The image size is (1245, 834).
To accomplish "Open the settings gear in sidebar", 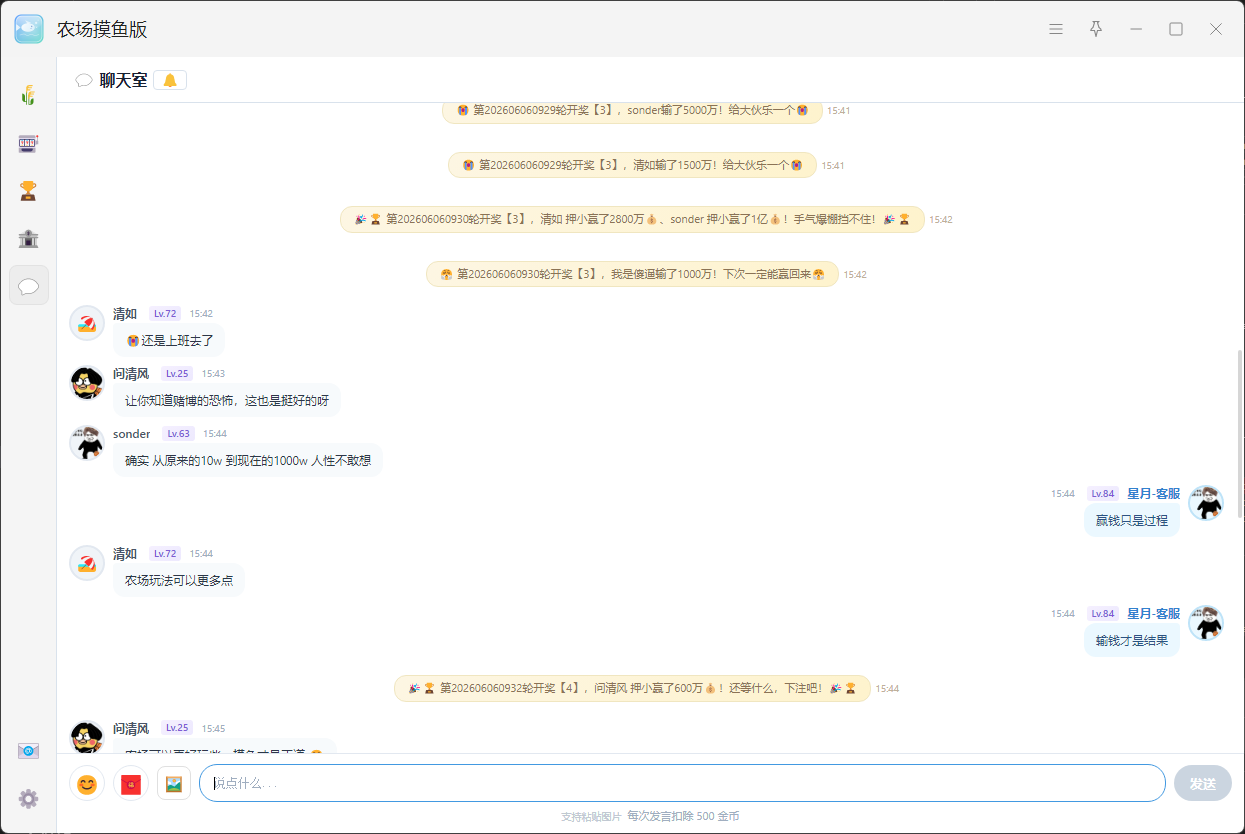I will click(29, 798).
